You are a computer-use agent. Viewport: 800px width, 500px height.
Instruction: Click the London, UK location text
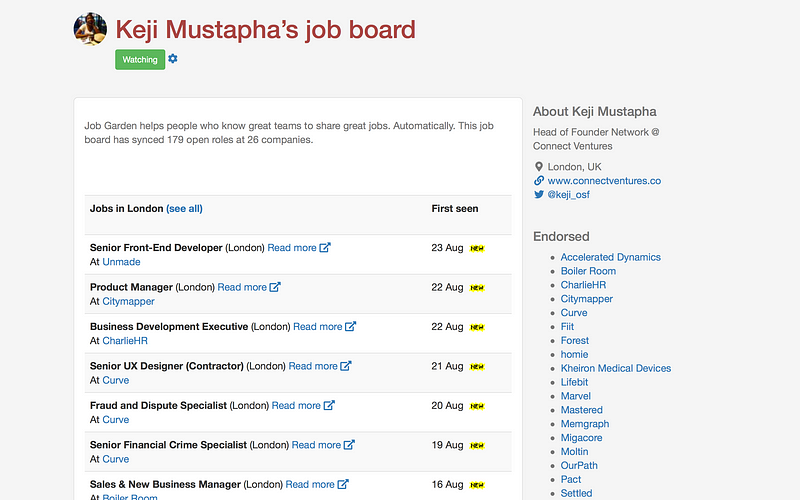click(574, 167)
